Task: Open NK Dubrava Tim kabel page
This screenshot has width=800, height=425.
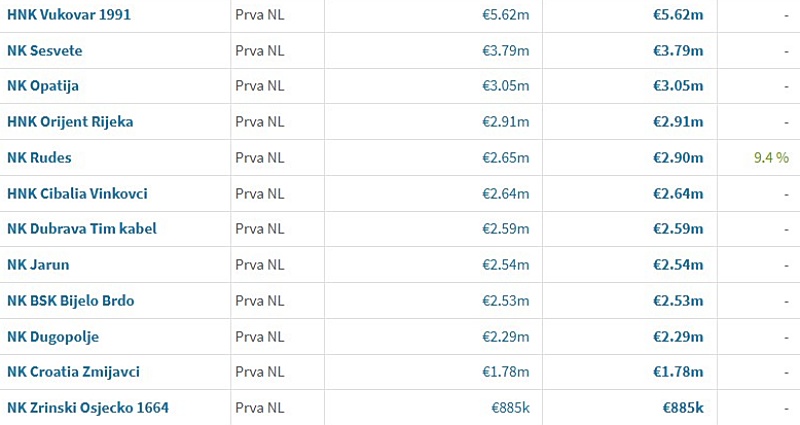Action: [x=82, y=229]
